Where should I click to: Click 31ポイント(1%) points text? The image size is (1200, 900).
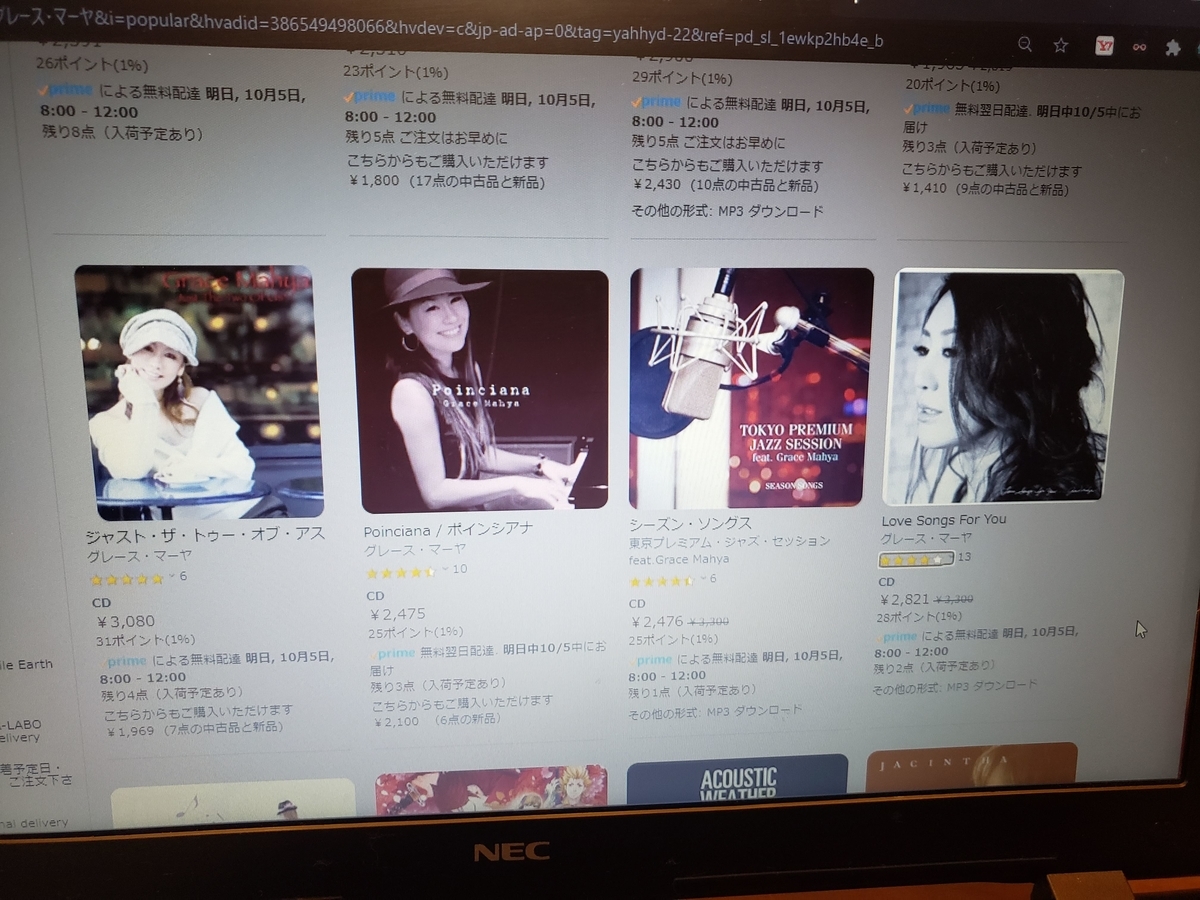pyautogui.click(x=146, y=641)
